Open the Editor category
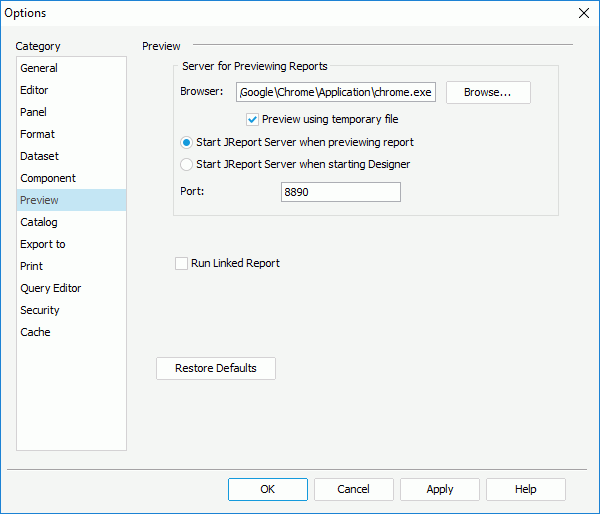Image resolution: width=600 pixels, height=514 pixels. (x=71, y=90)
